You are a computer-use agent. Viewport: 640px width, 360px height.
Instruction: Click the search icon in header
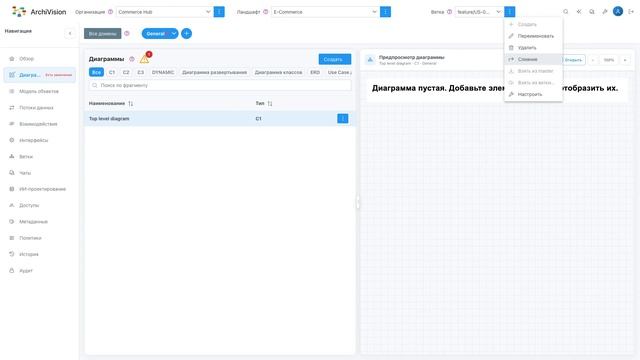[566, 12]
